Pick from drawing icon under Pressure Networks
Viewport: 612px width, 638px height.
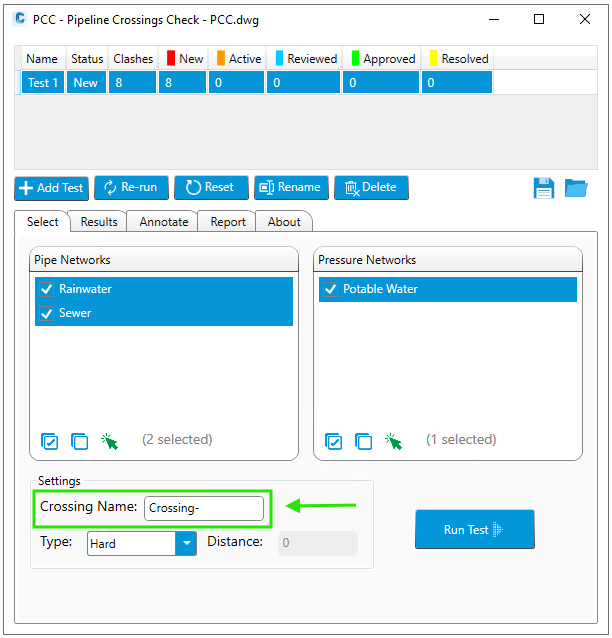(x=393, y=441)
